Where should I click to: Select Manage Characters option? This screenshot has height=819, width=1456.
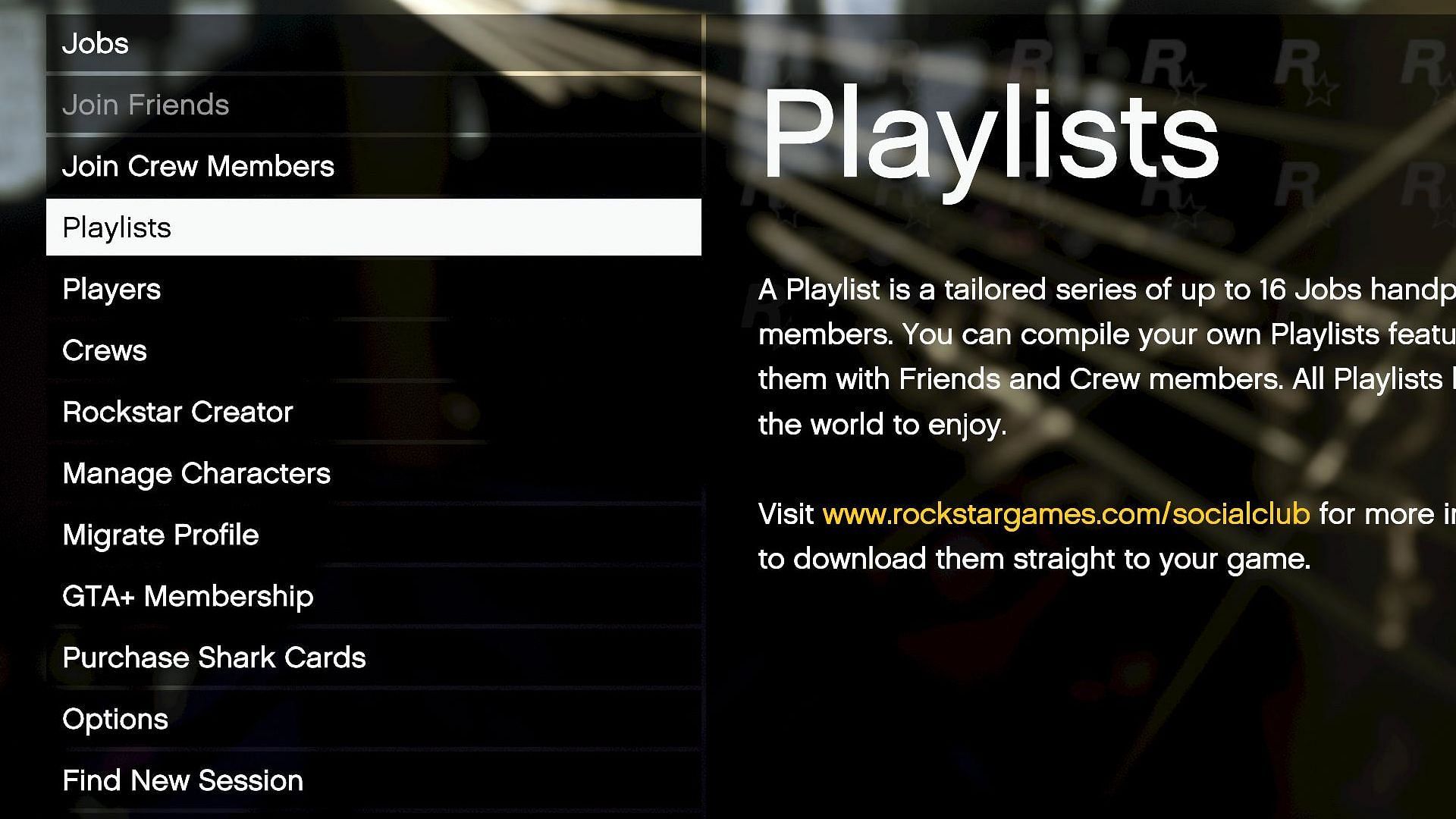pyautogui.click(x=196, y=473)
